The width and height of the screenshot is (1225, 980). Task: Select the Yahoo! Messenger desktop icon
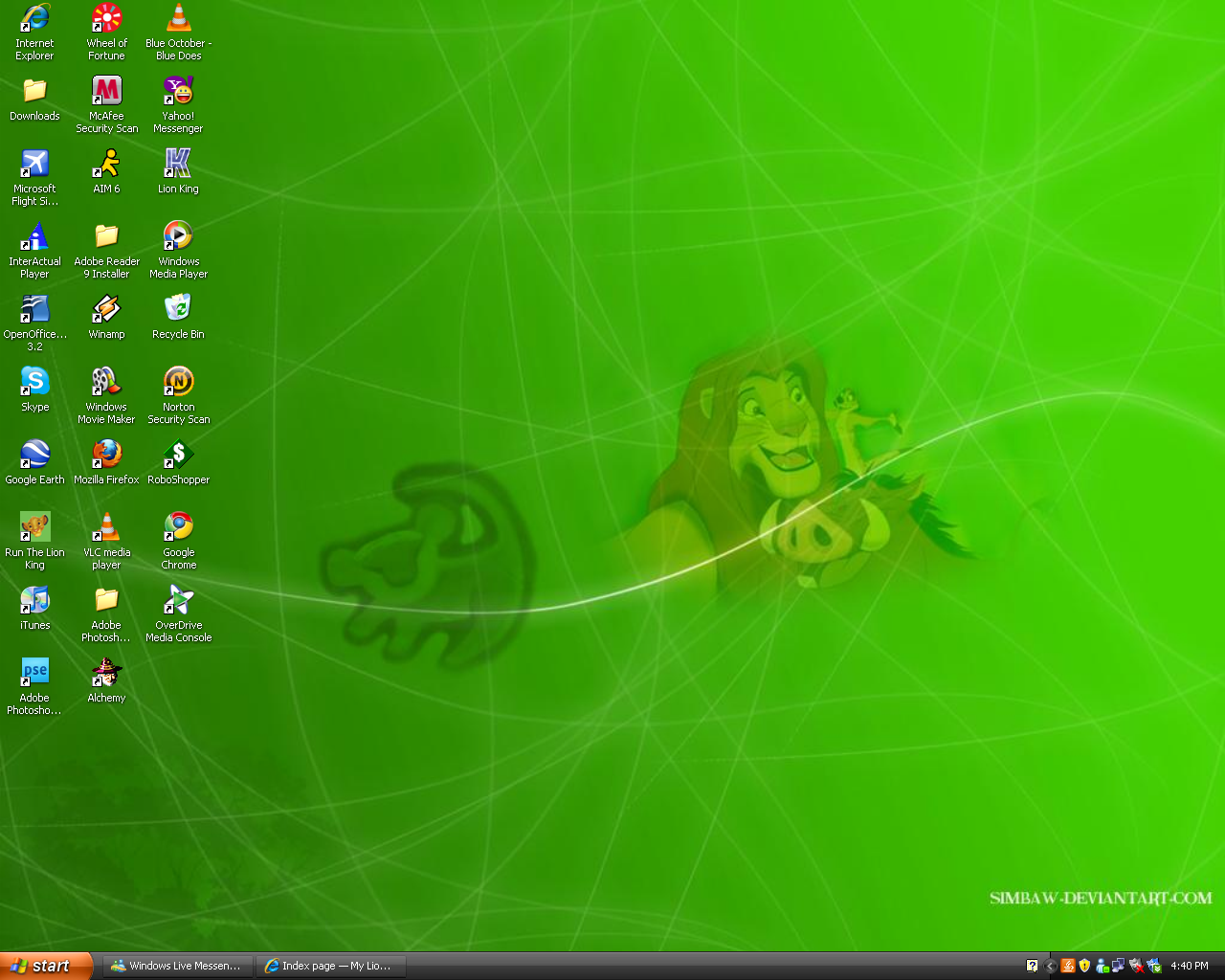click(178, 91)
